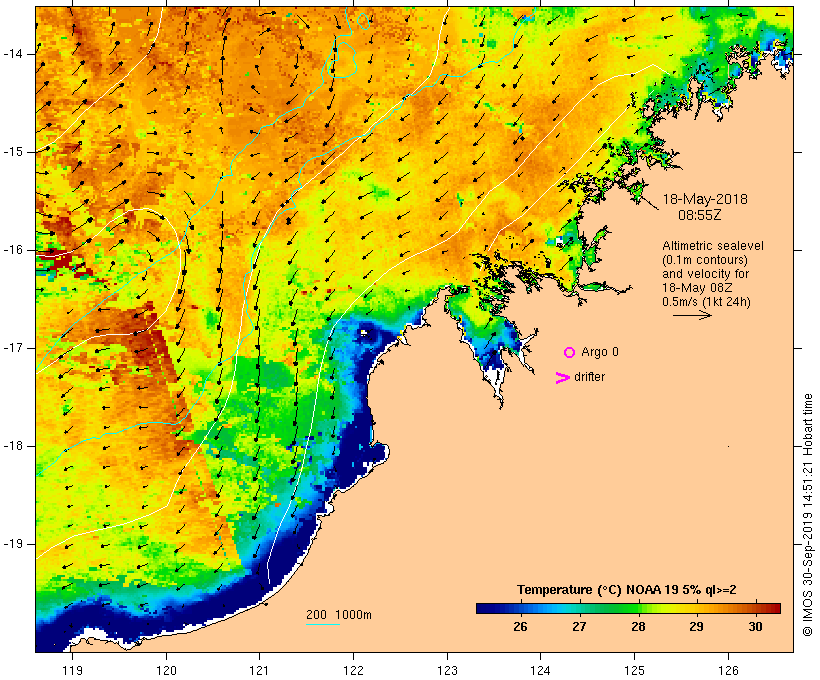Click the latitude axis label '-17'
This screenshot has height=680, width=820.
pos(13,348)
